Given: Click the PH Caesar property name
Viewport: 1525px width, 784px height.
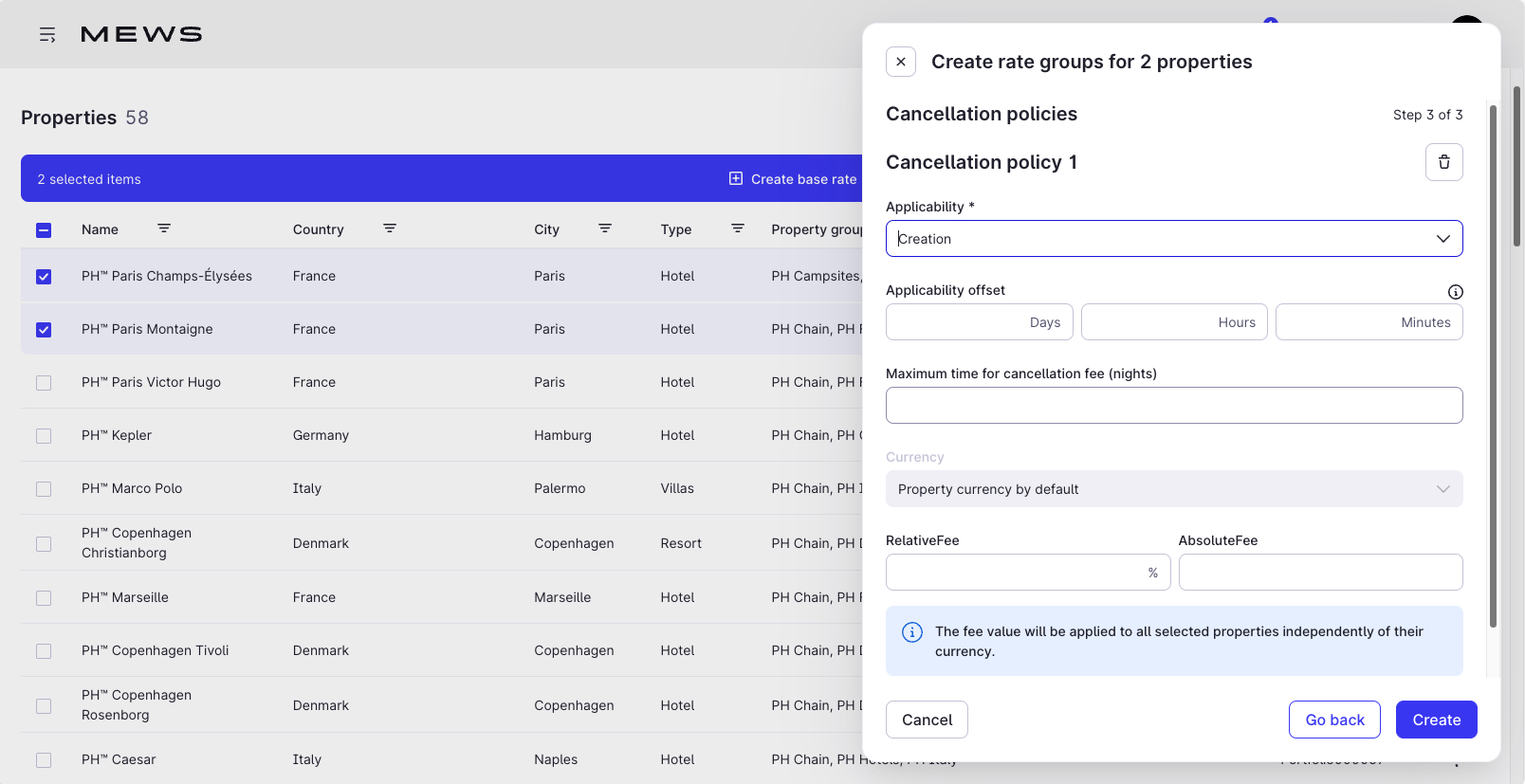Looking at the screenshot, I should 119,759.
